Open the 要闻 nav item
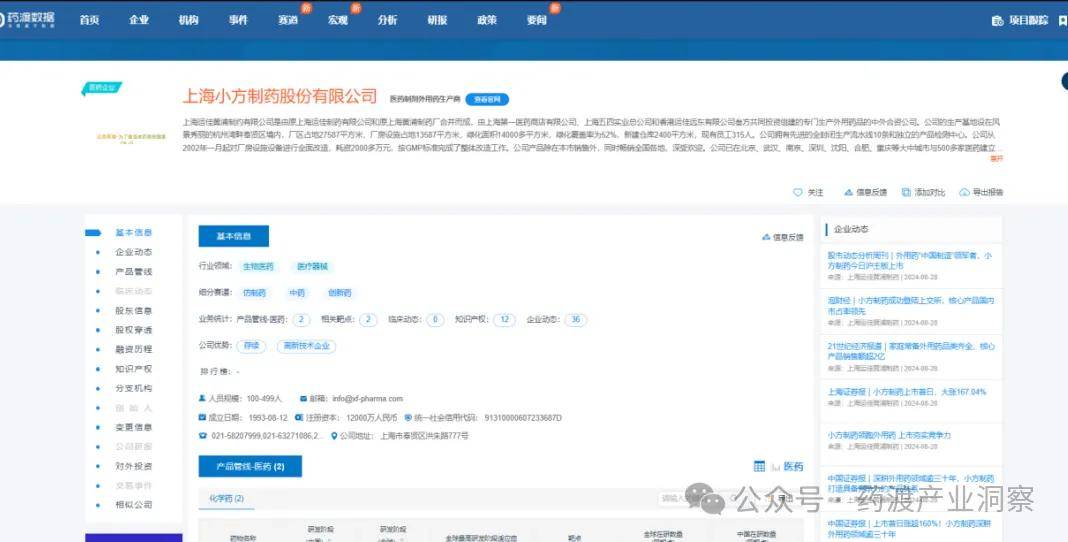Image resolution: width=1068 pixels, height=542 pixels. (x=537, y=20)
